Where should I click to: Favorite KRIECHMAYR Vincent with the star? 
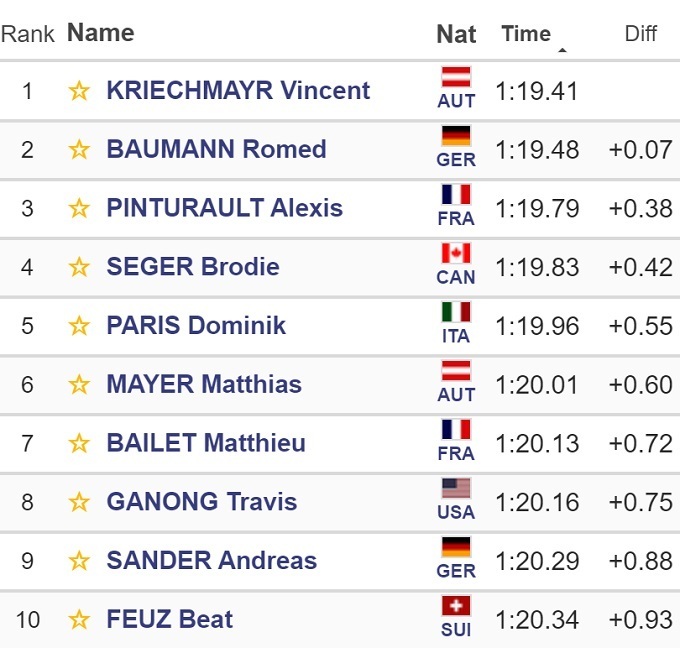[79, 91]
